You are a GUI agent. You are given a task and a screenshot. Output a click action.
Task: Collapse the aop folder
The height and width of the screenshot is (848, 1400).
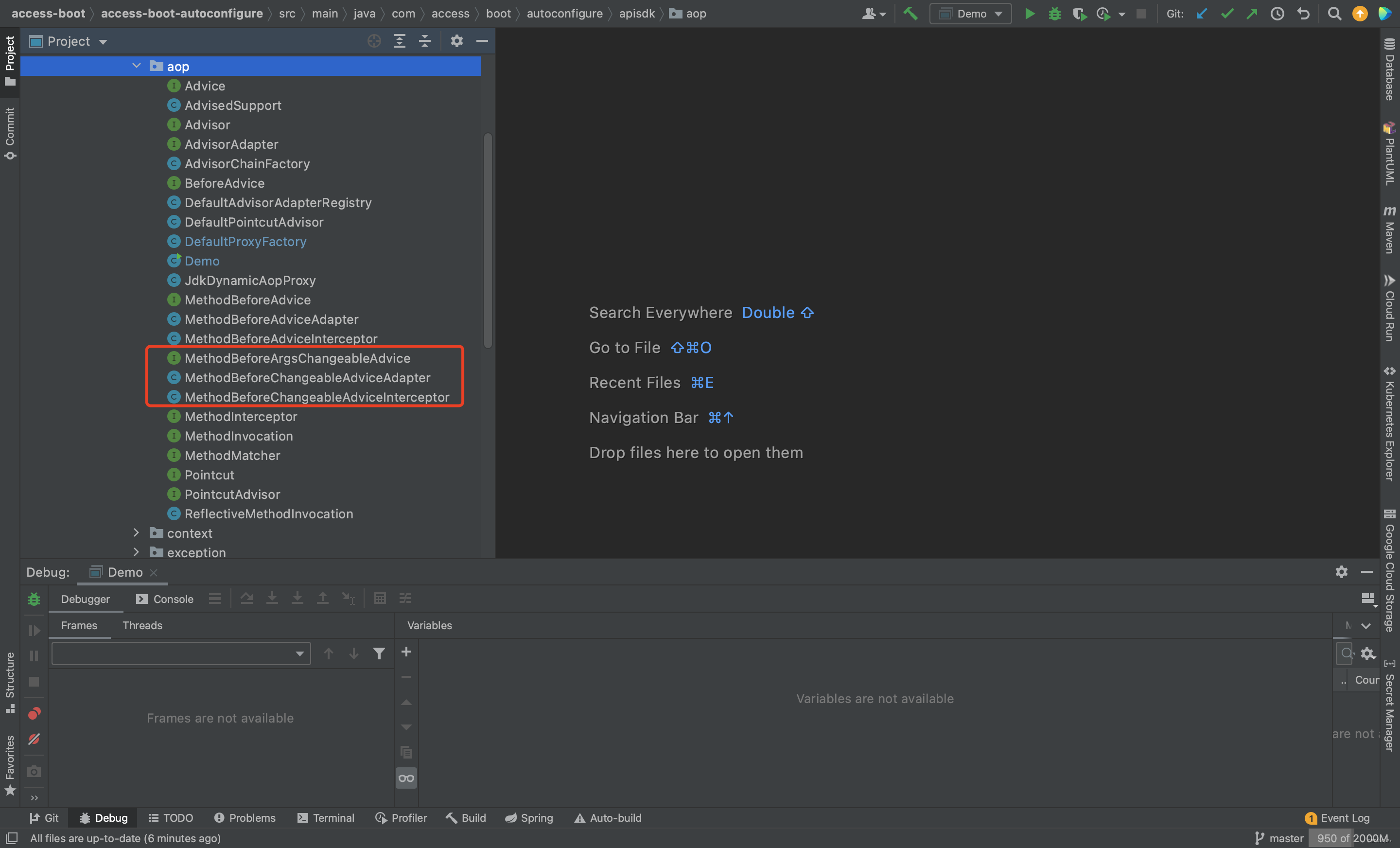137,66
